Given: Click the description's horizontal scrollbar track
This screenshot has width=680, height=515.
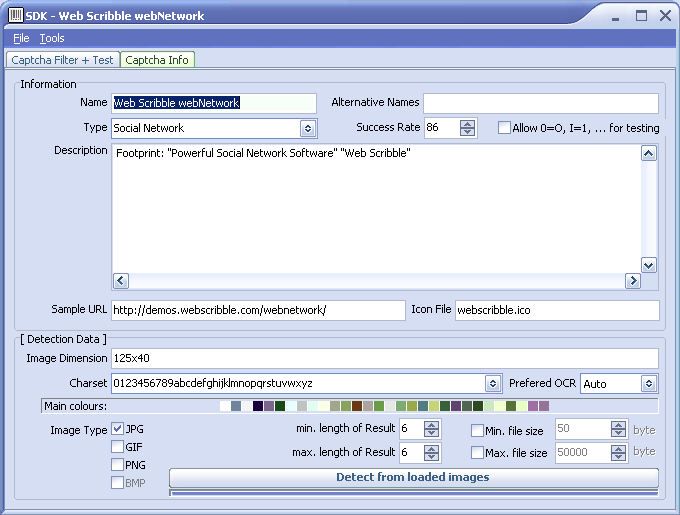Looking at the screenshot, I should (x=376, y=280).
